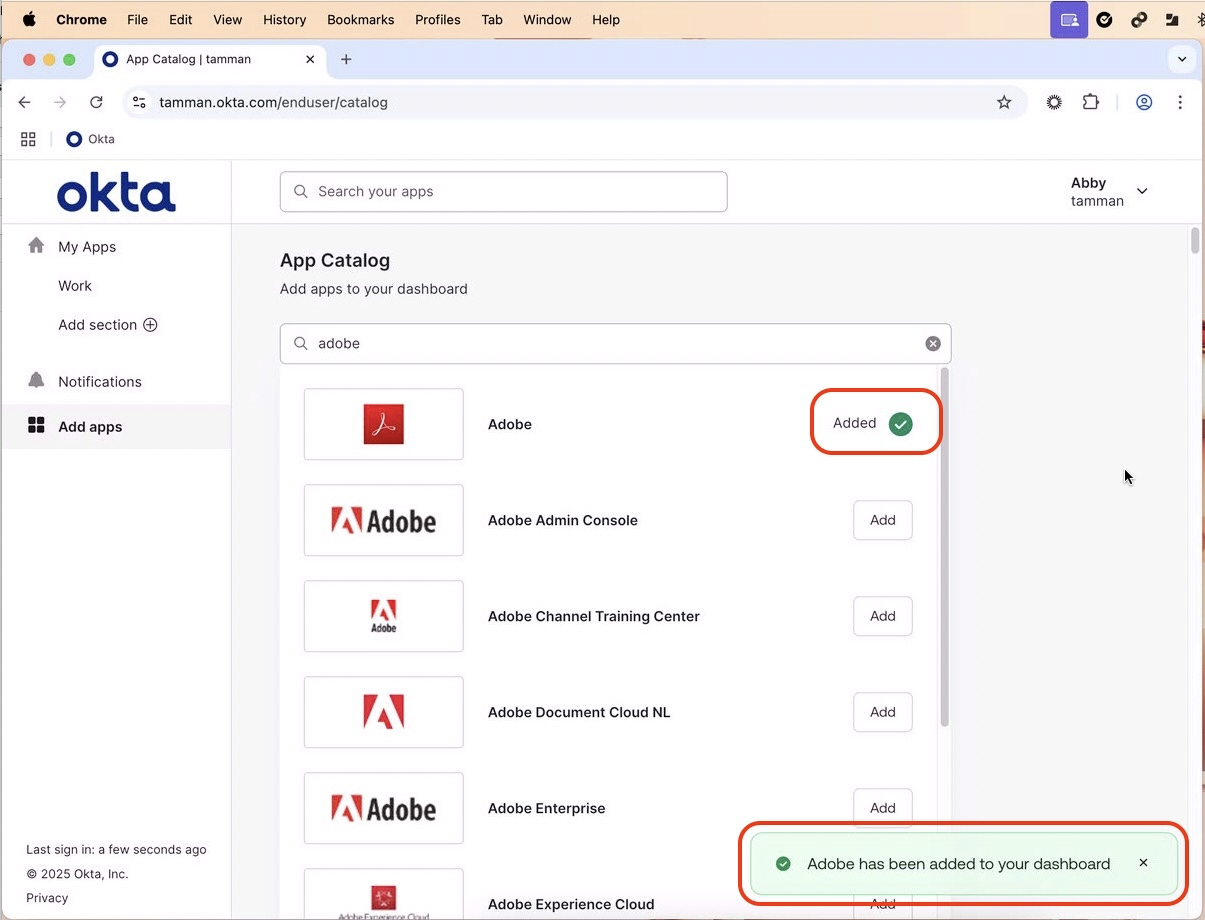Viewport: 1205px width, 920px height.
Task: Click the App Catalog heading
Action: tap(335, 260)
